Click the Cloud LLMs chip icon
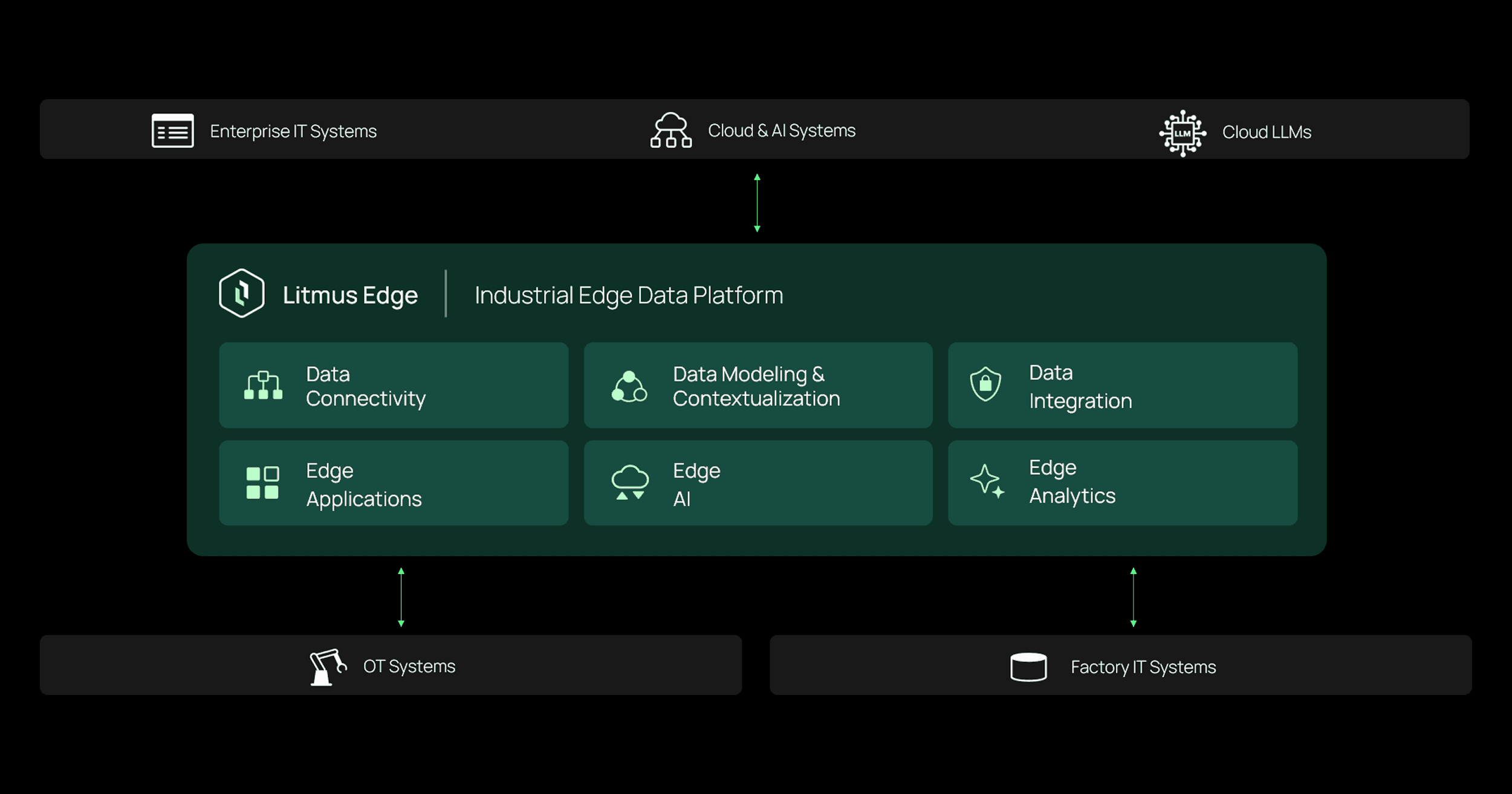This screenshot has width=1512, height=794. (x=1183, y=133)
